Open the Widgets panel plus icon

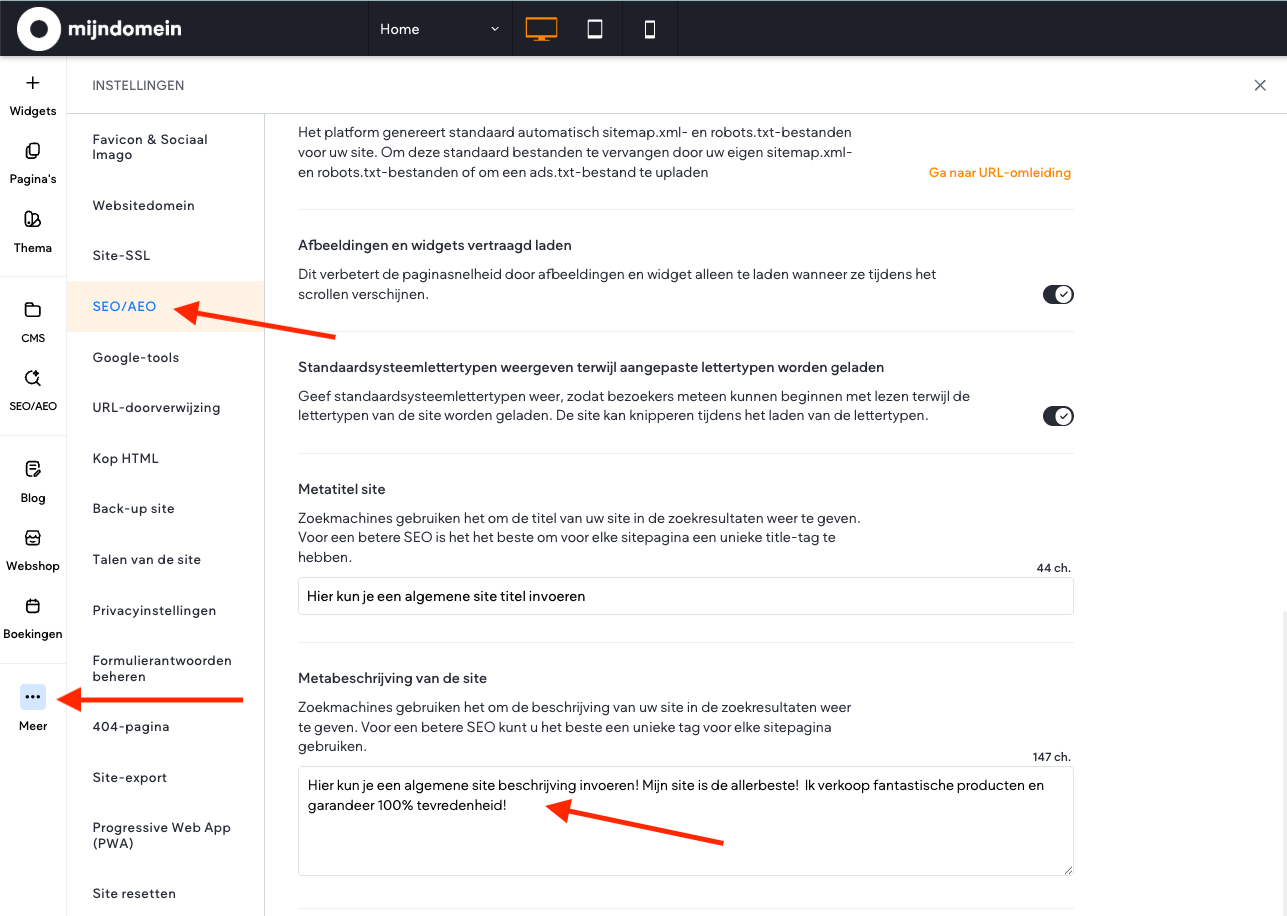(x=33, y=84)
